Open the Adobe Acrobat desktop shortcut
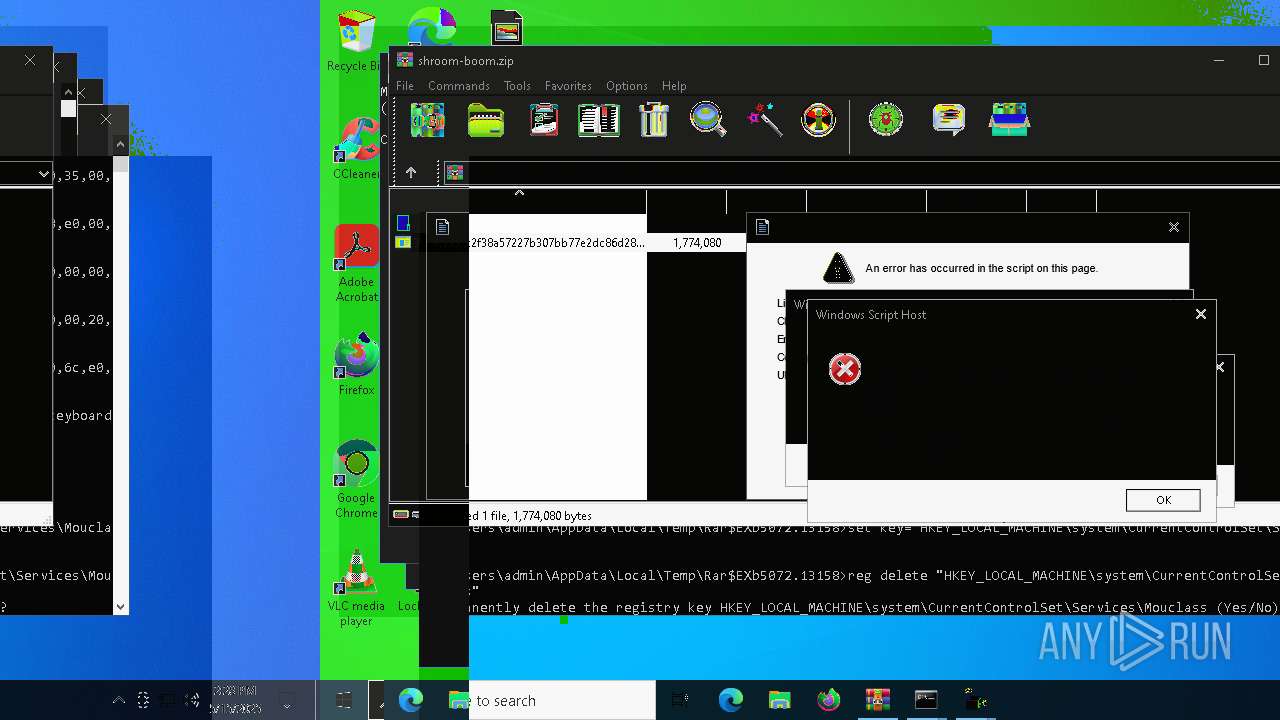Viewport: 1280px width, 720px height. [x=356, y=264]
